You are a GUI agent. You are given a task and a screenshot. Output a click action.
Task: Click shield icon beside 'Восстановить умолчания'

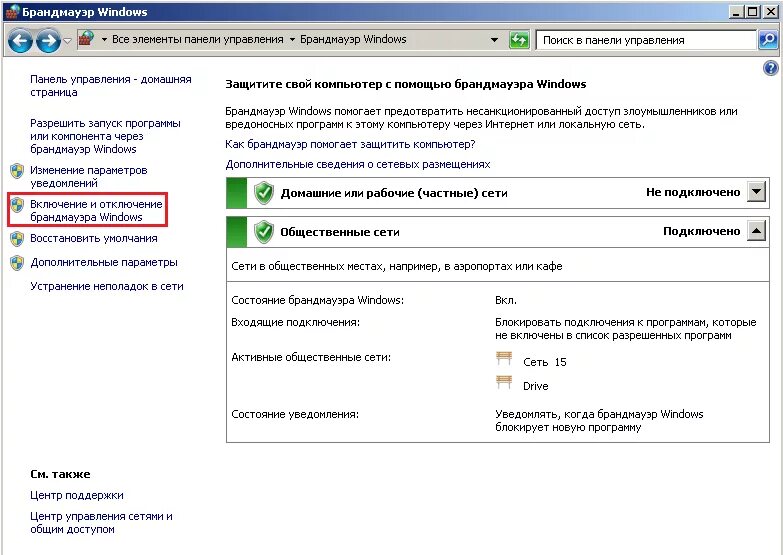[x=17, y=239]
